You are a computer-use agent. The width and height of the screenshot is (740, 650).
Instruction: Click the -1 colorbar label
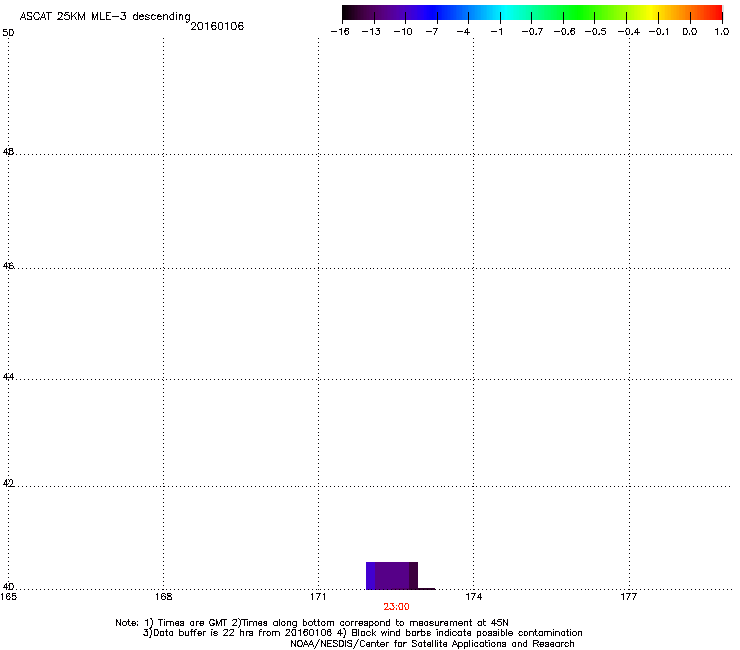click(496, 32)
